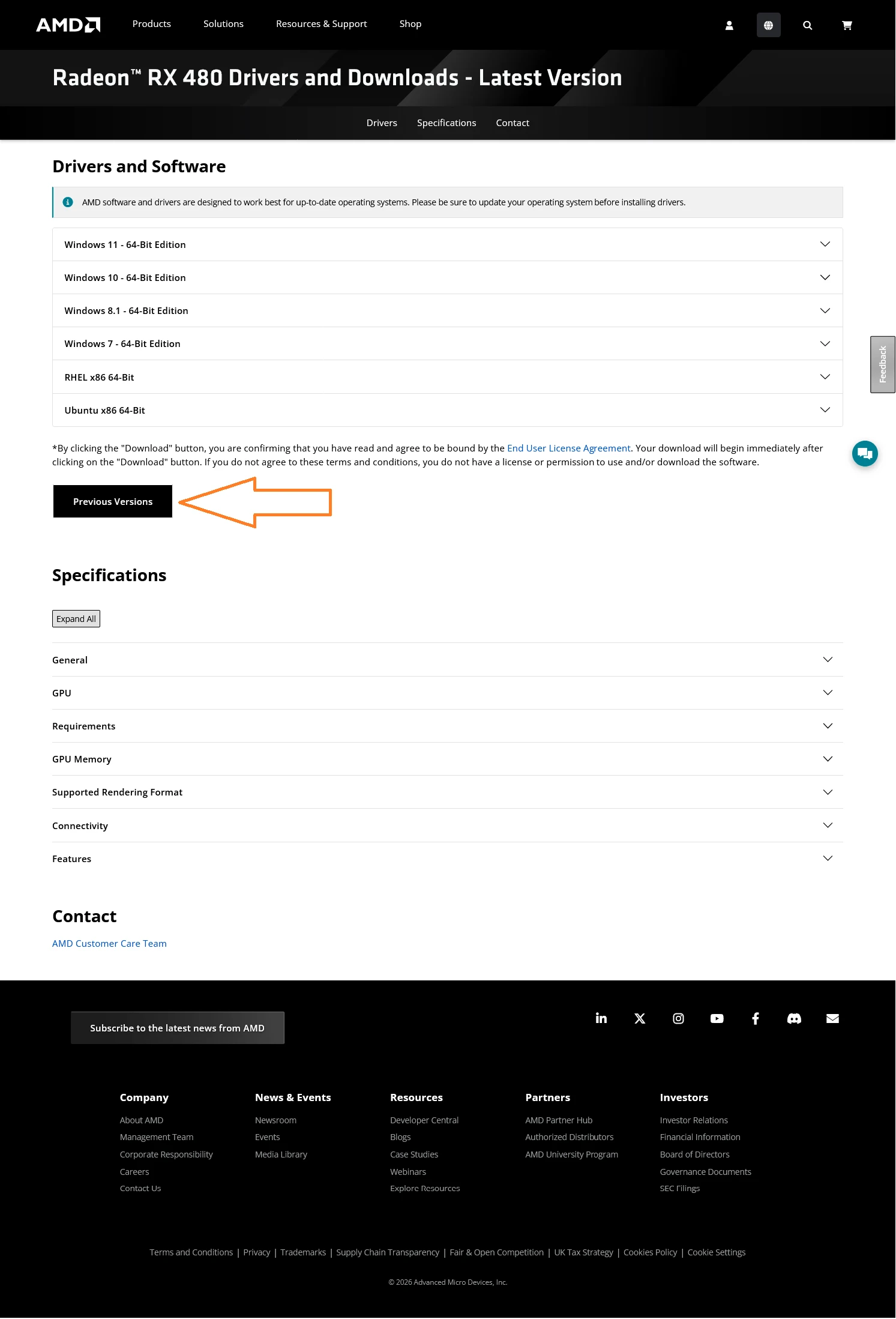Expand Ubuntu x86 64-Bit drivers

pyautogui.click(x=448, y=410)
